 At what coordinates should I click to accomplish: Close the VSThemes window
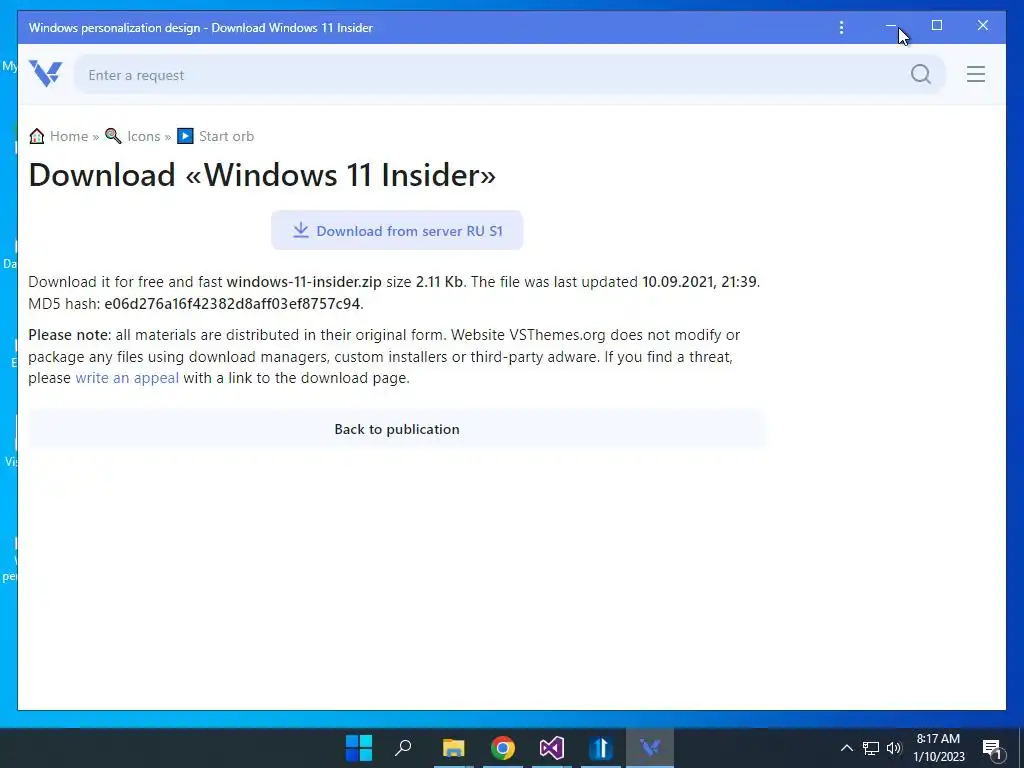click(x=982, y=25)
